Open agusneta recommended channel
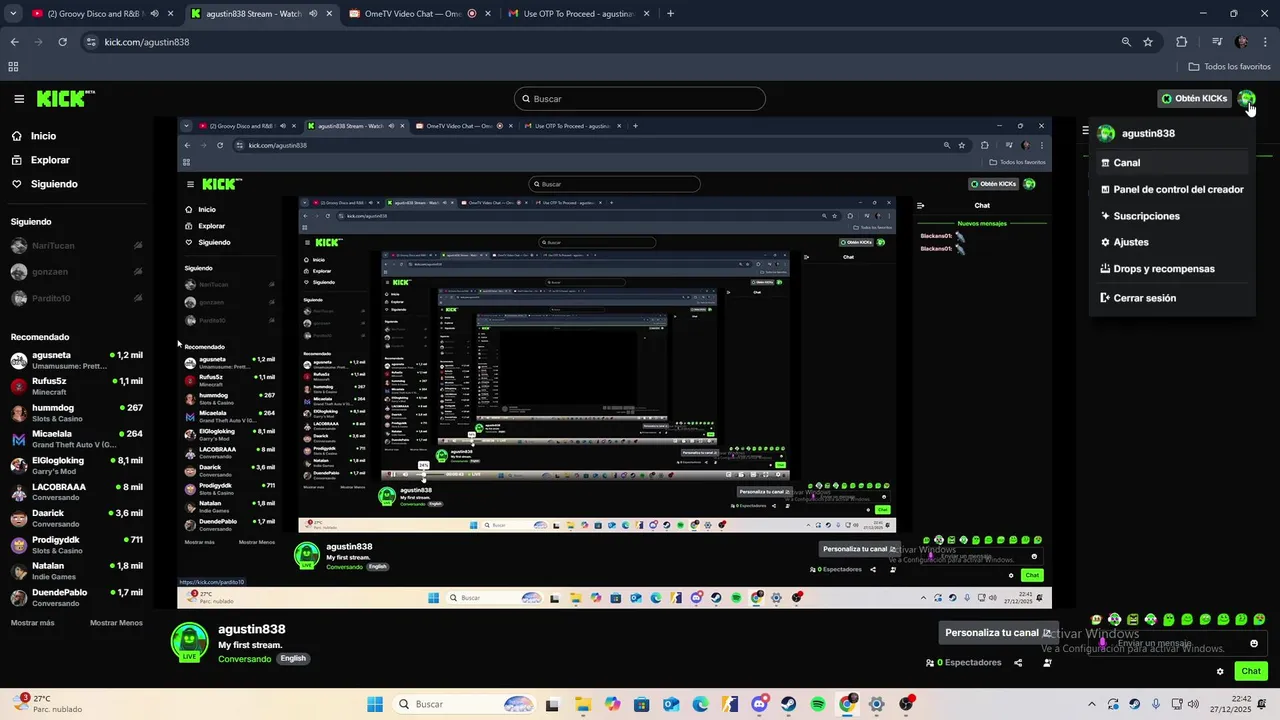 click(x=77, y=360)
